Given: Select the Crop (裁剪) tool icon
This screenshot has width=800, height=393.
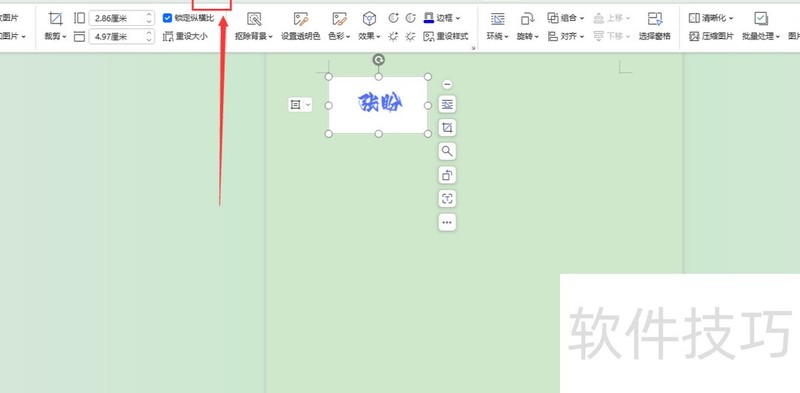Looking at the screenshot, I should coord(55,19).
